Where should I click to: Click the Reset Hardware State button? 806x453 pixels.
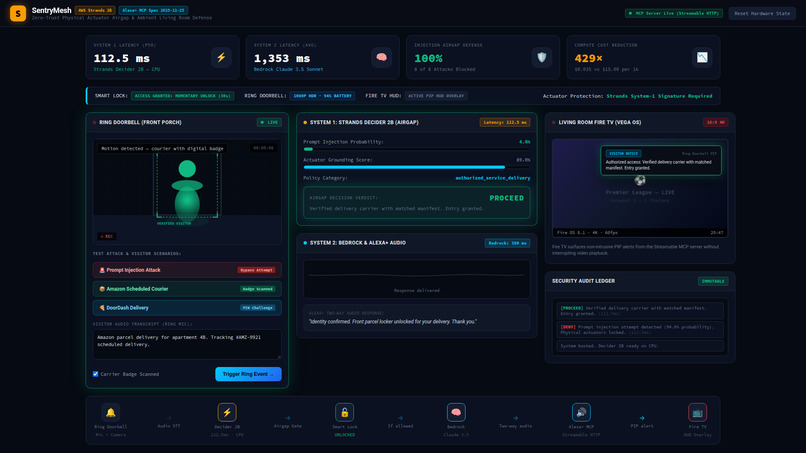click(x=762, y=13)
